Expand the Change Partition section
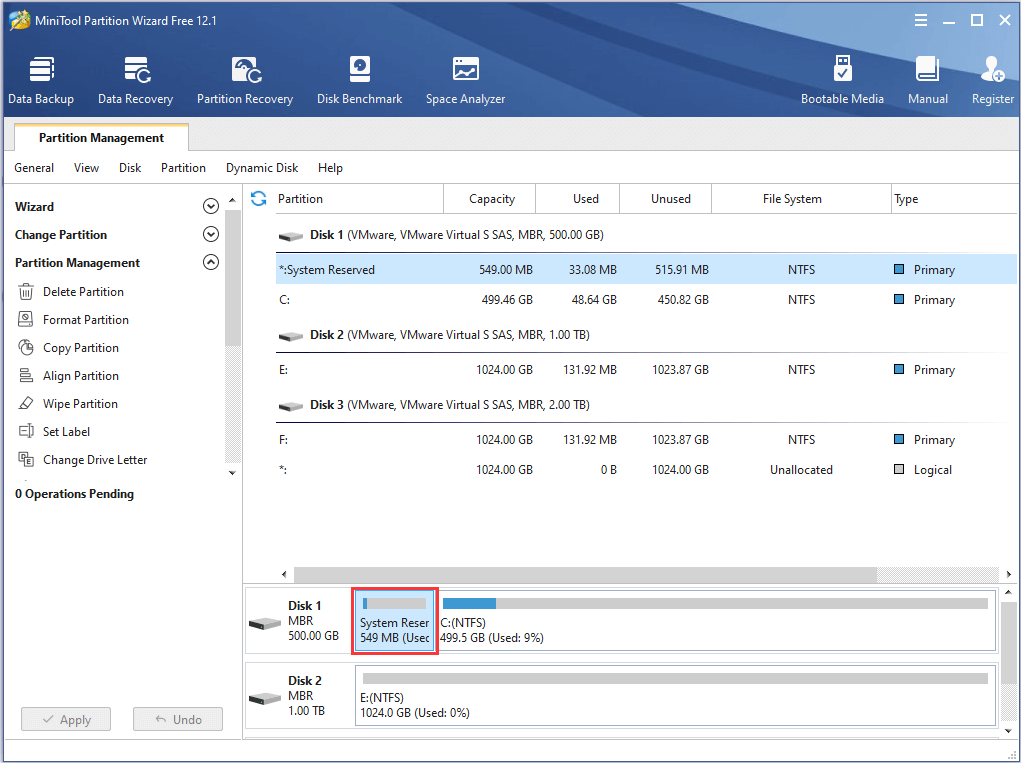 point(210,235)
